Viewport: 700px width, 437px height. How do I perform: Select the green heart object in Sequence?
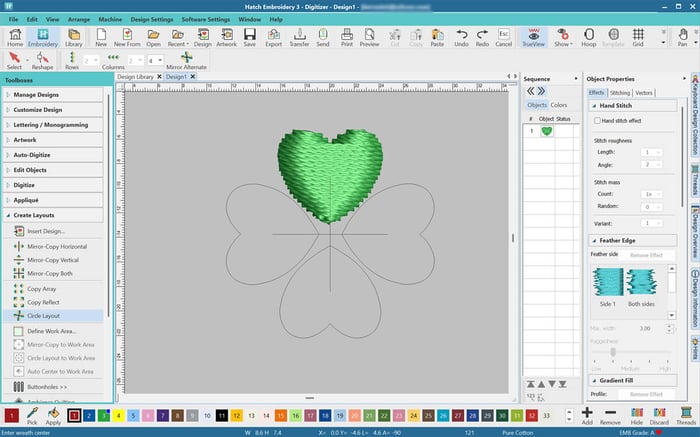coord(547,131)
